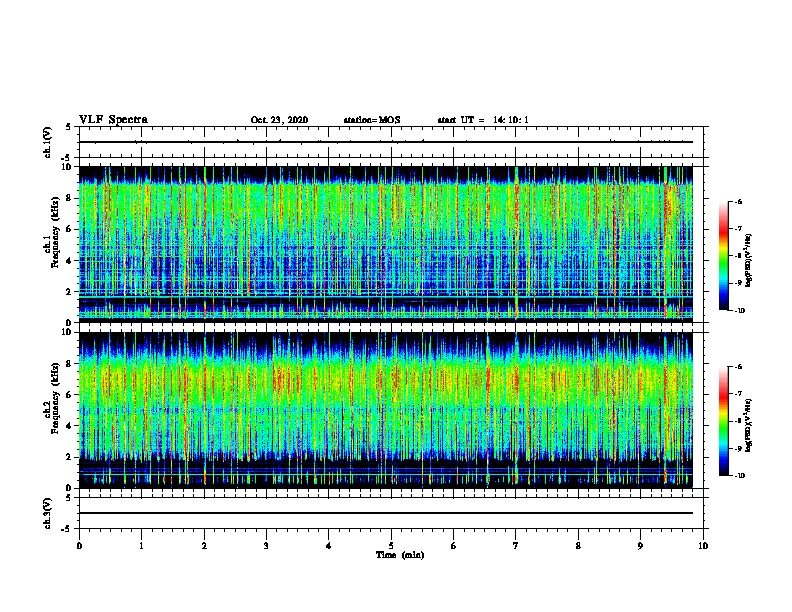Click the time axis tick label '5'
The image size is (792, 612).
pos(391,546)
